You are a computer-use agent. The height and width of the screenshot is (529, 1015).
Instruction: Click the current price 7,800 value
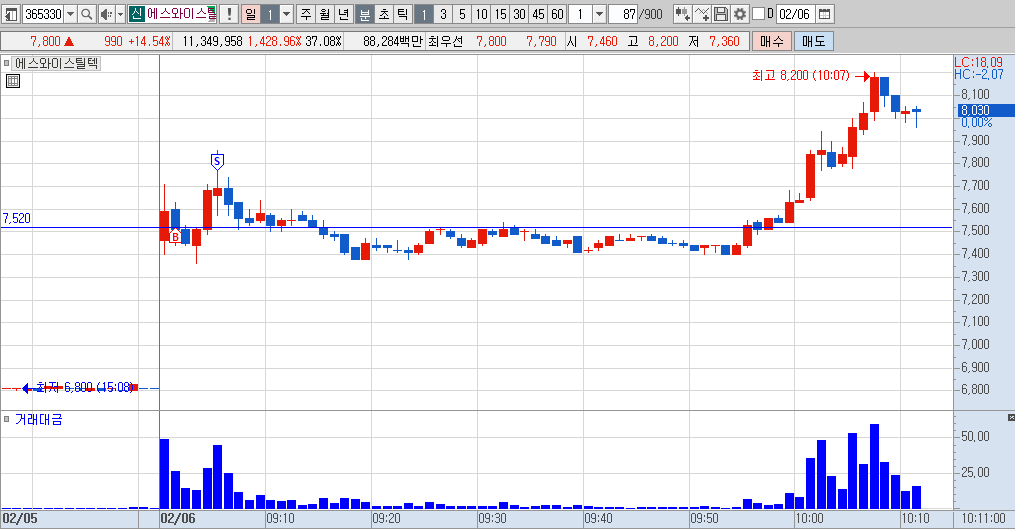45,41
